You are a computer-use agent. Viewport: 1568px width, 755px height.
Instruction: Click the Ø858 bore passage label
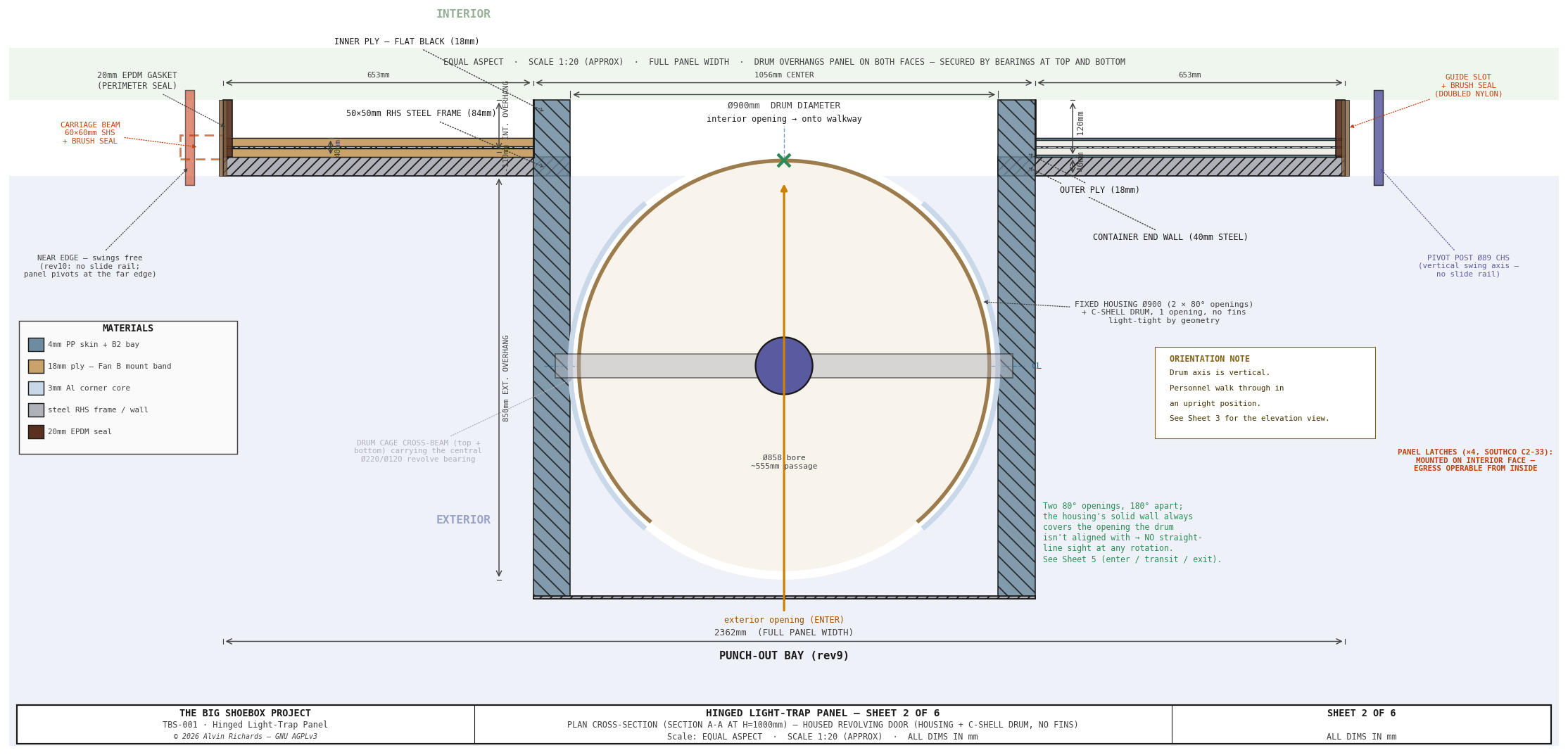[784, 462]
